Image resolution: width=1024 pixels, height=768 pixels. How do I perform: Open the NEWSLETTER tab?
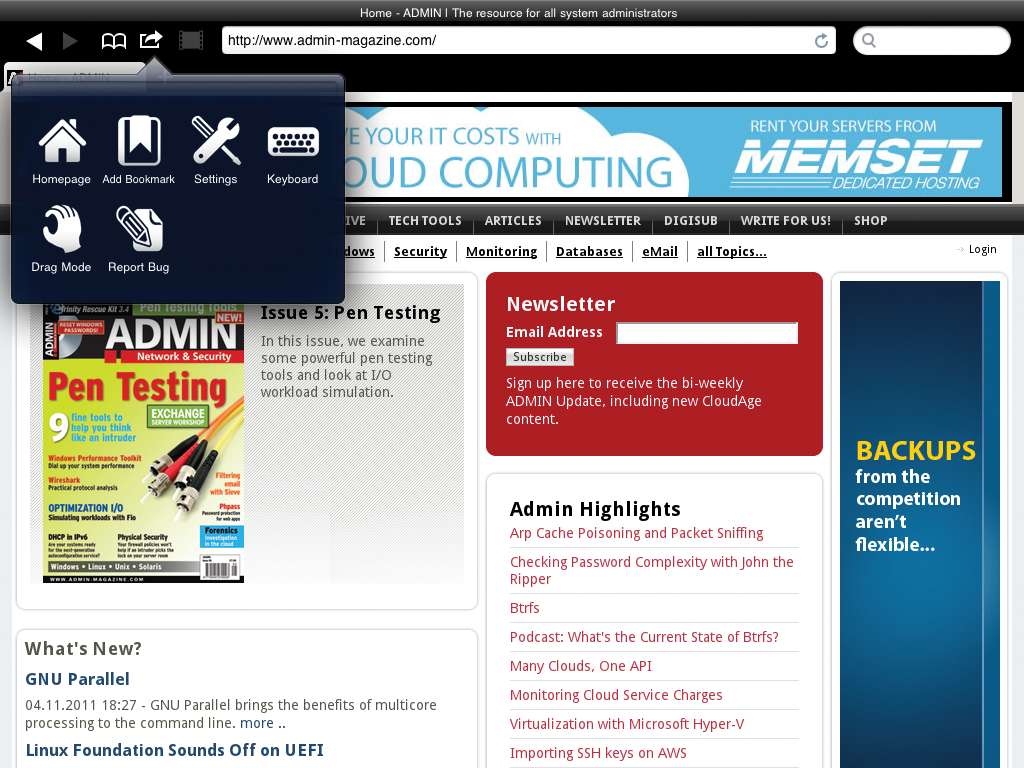click(603, 221)
